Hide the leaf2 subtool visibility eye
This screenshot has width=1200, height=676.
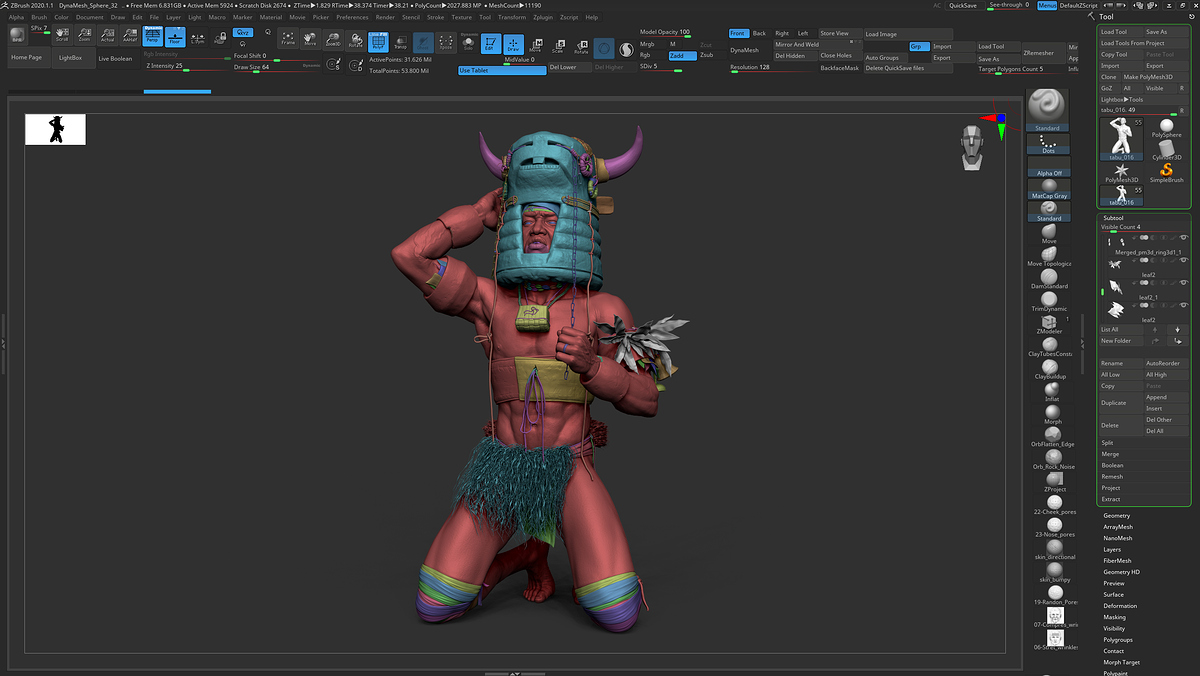(x=1184, y=259)
